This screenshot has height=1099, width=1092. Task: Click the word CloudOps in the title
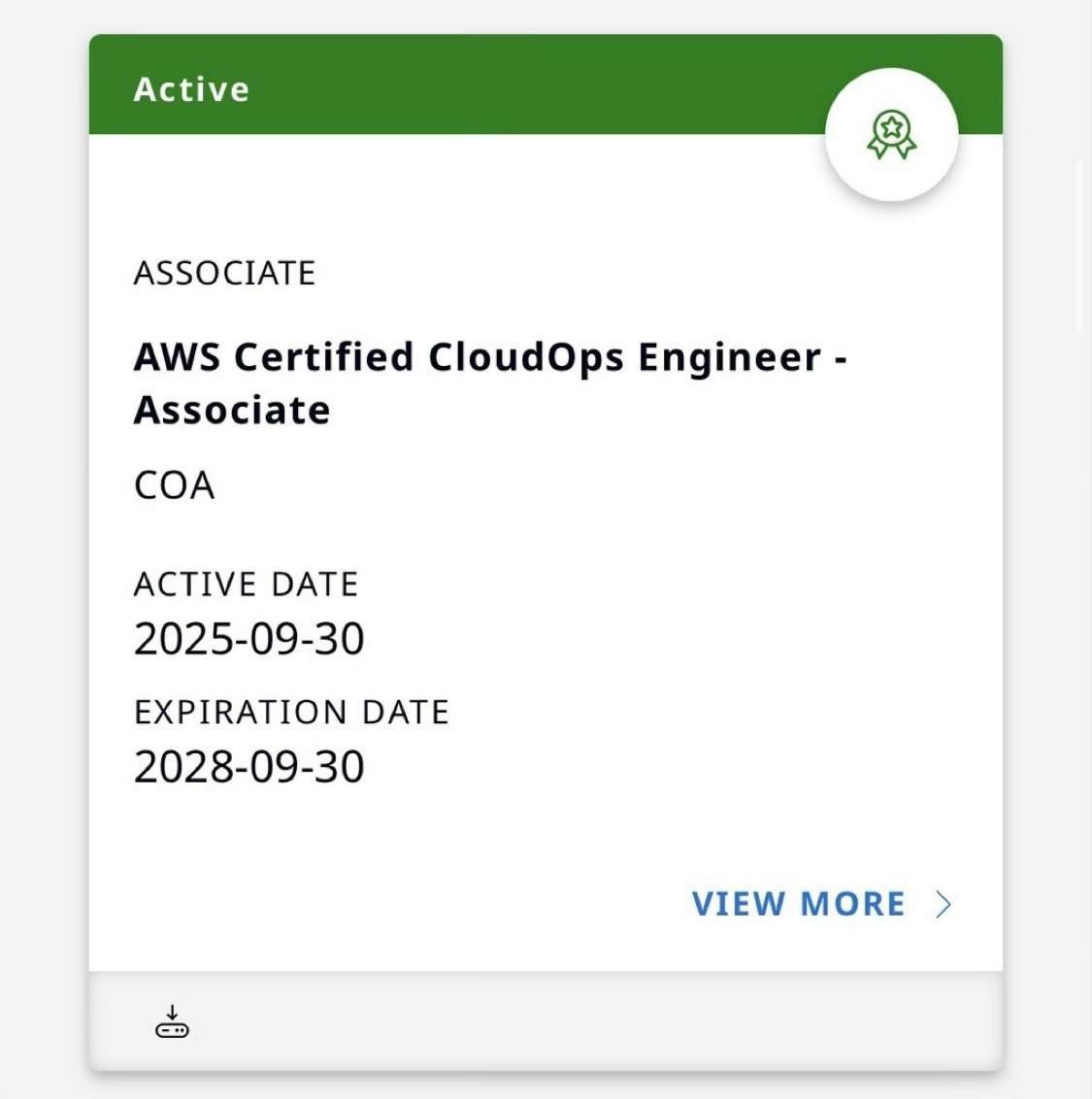click(x=526, y=357)
